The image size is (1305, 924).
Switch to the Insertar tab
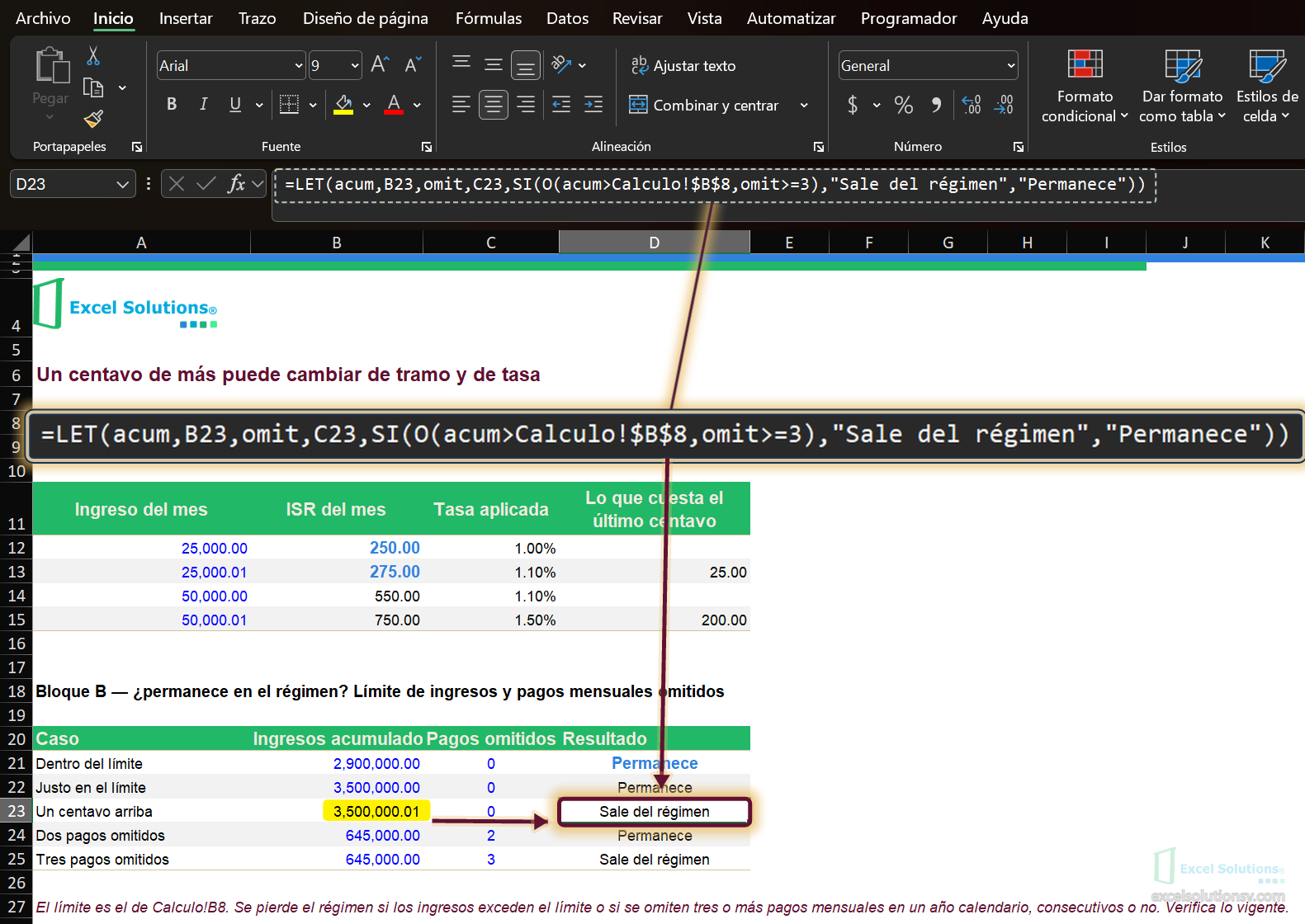click(186, 18)
